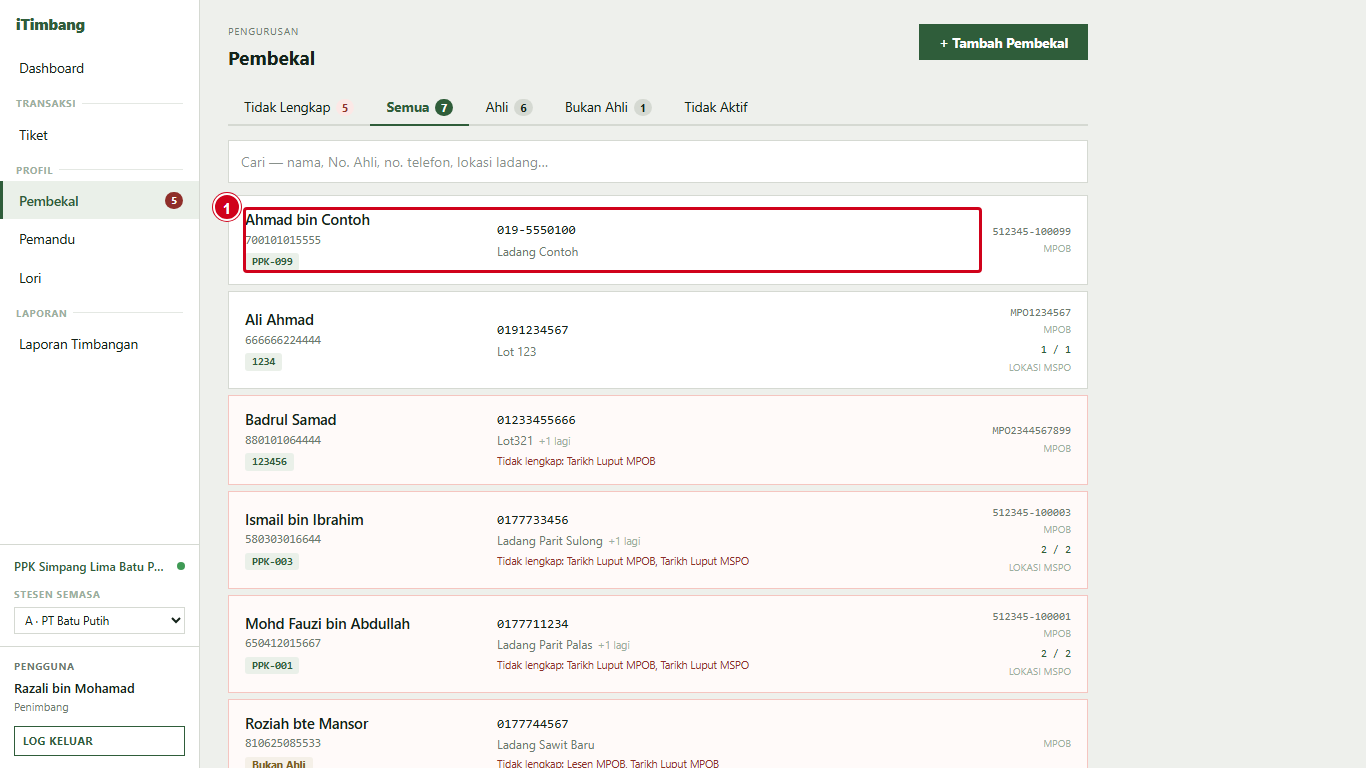Open the Roziah bte Mansor supplier card

(x=658, y=734)
